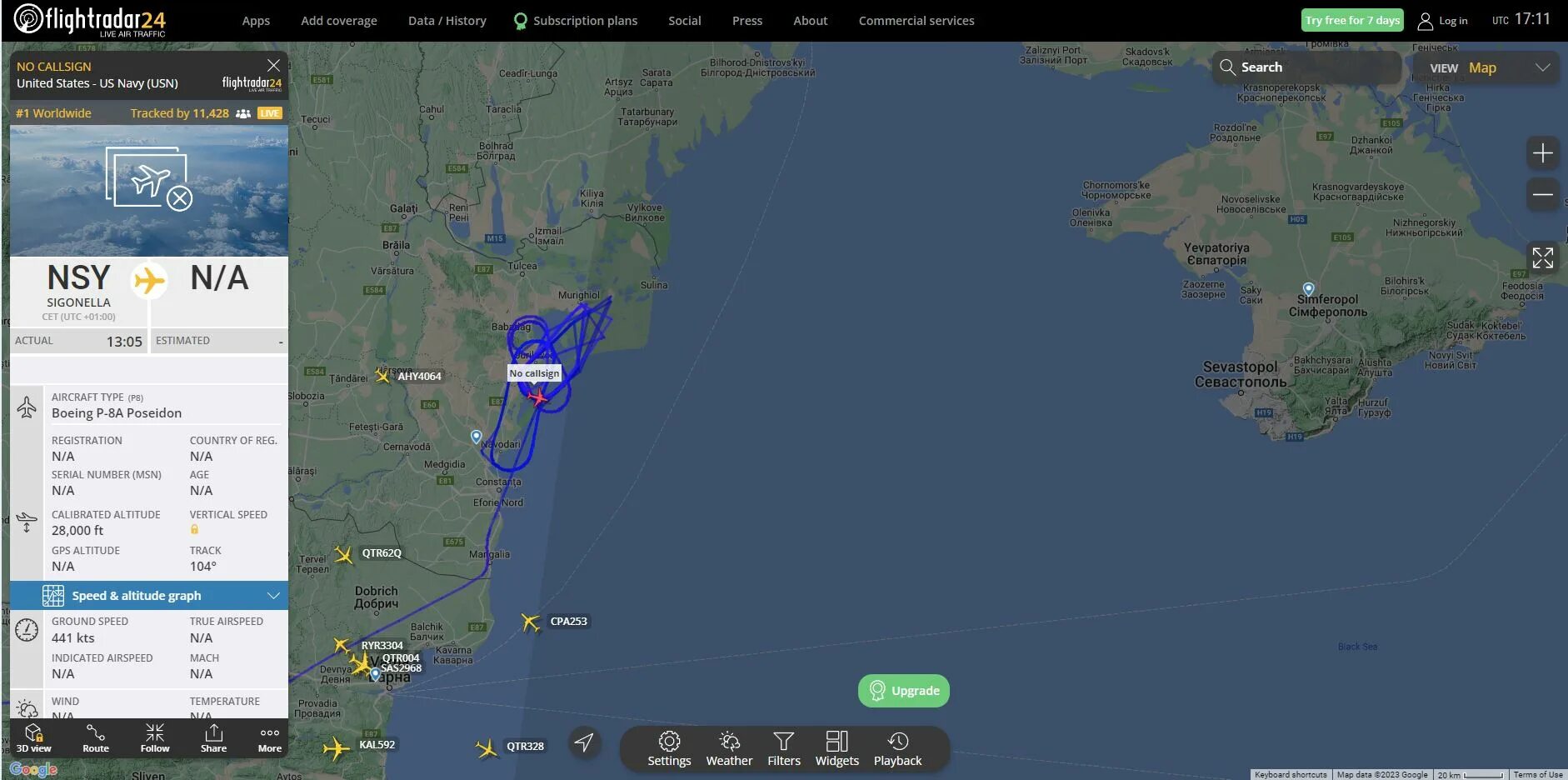This screenshot has width=1568, height=780.
Task: Share this flight
Action: tap(213, 737)
